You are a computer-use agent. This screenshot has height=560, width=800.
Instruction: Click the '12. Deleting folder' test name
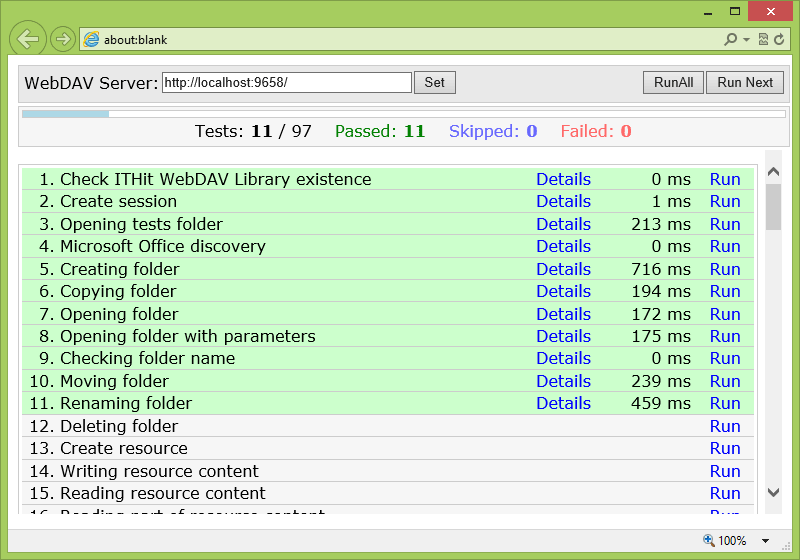click(104, 426)
